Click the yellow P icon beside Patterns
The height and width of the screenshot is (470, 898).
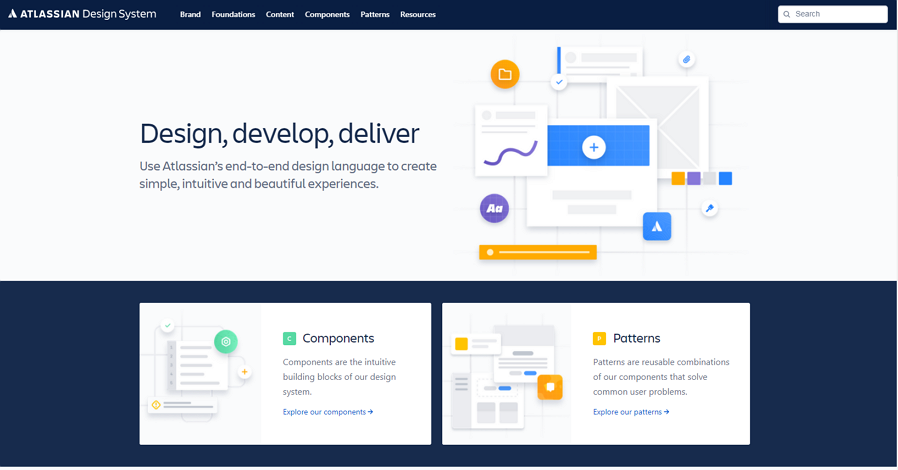pyautogui.click(x=599, y=338)
